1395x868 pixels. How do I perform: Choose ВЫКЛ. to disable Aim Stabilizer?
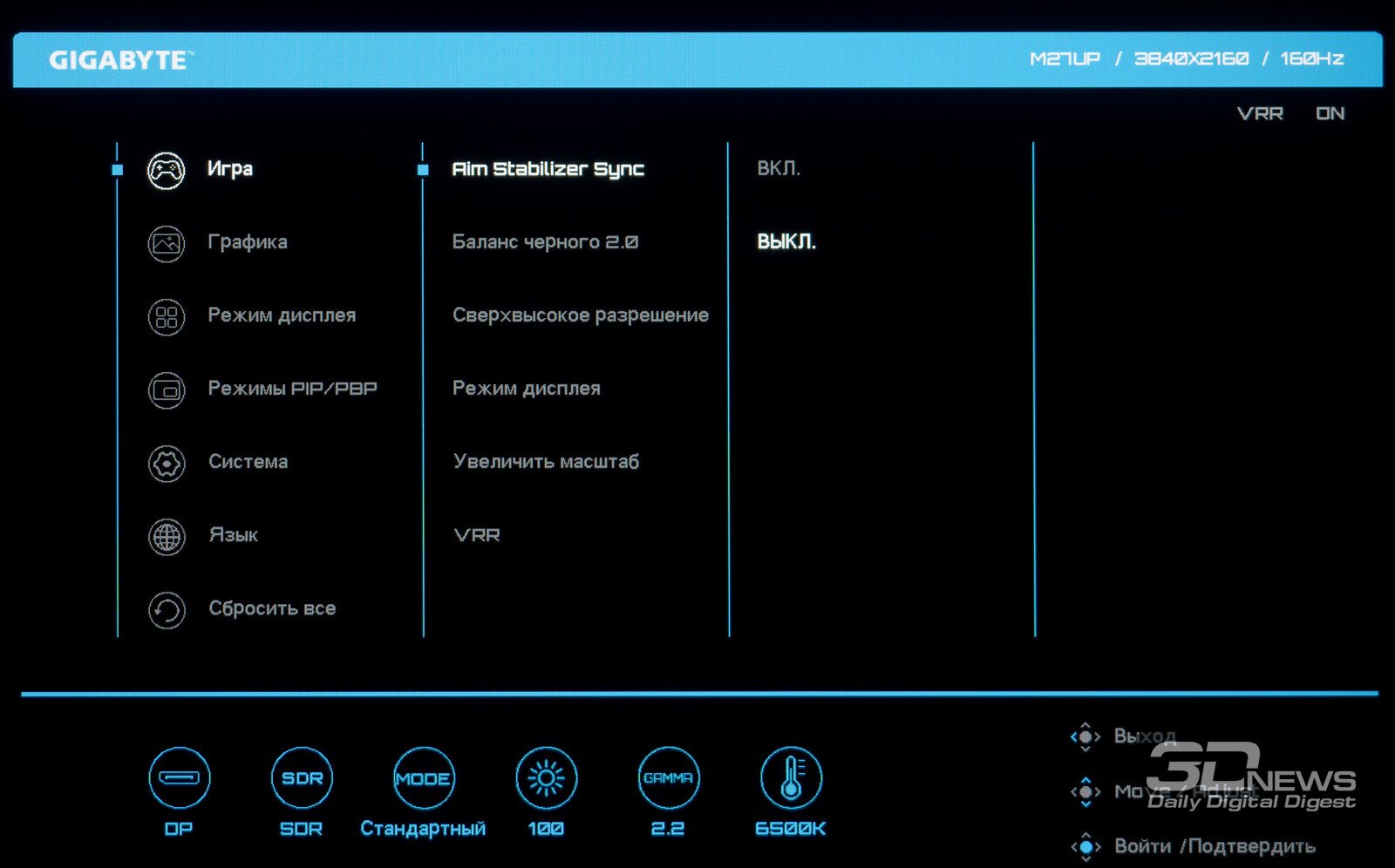coord(786,241)
